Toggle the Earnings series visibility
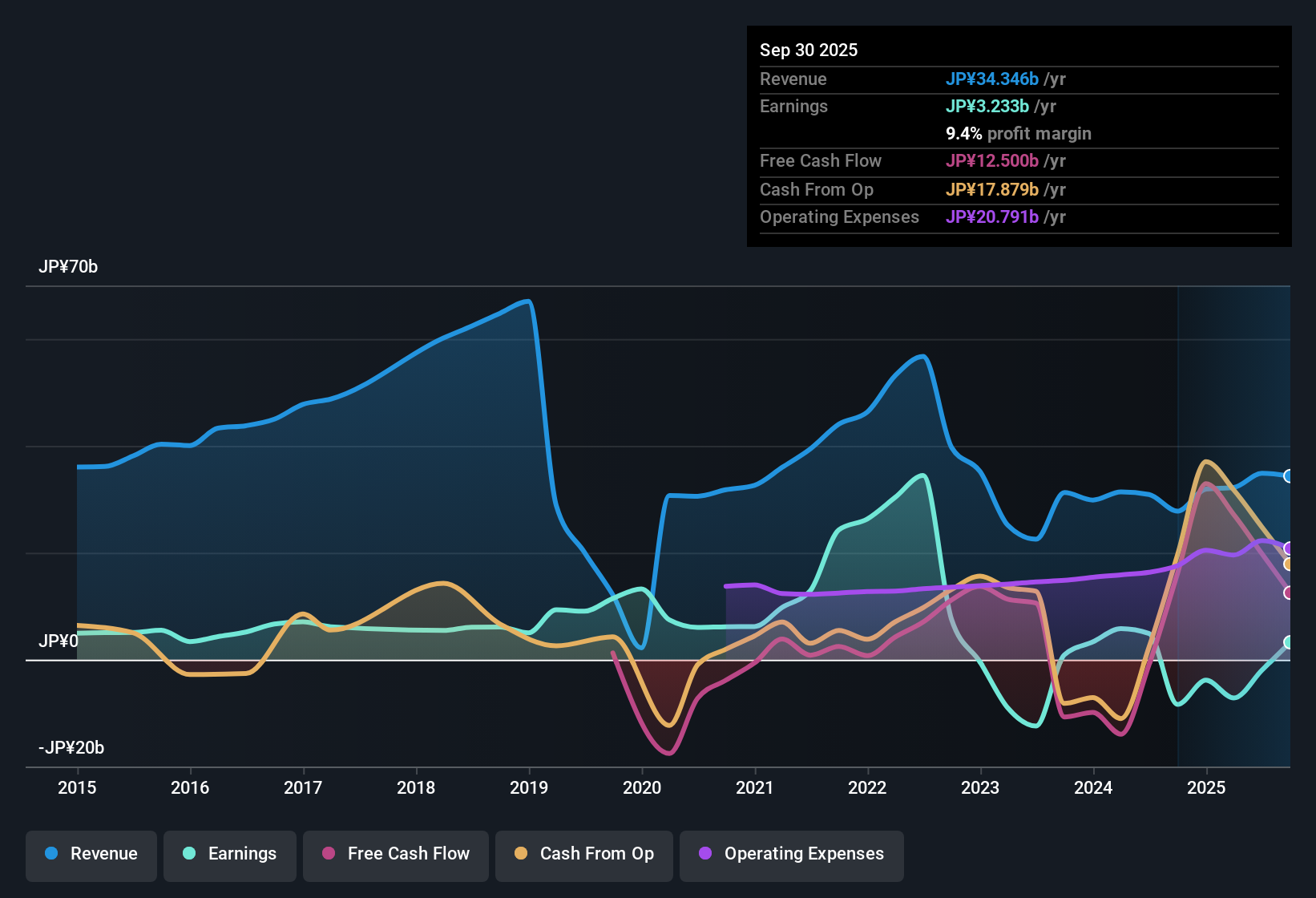This screenshot has height=898, width=1316. click(x=230, y=854)
